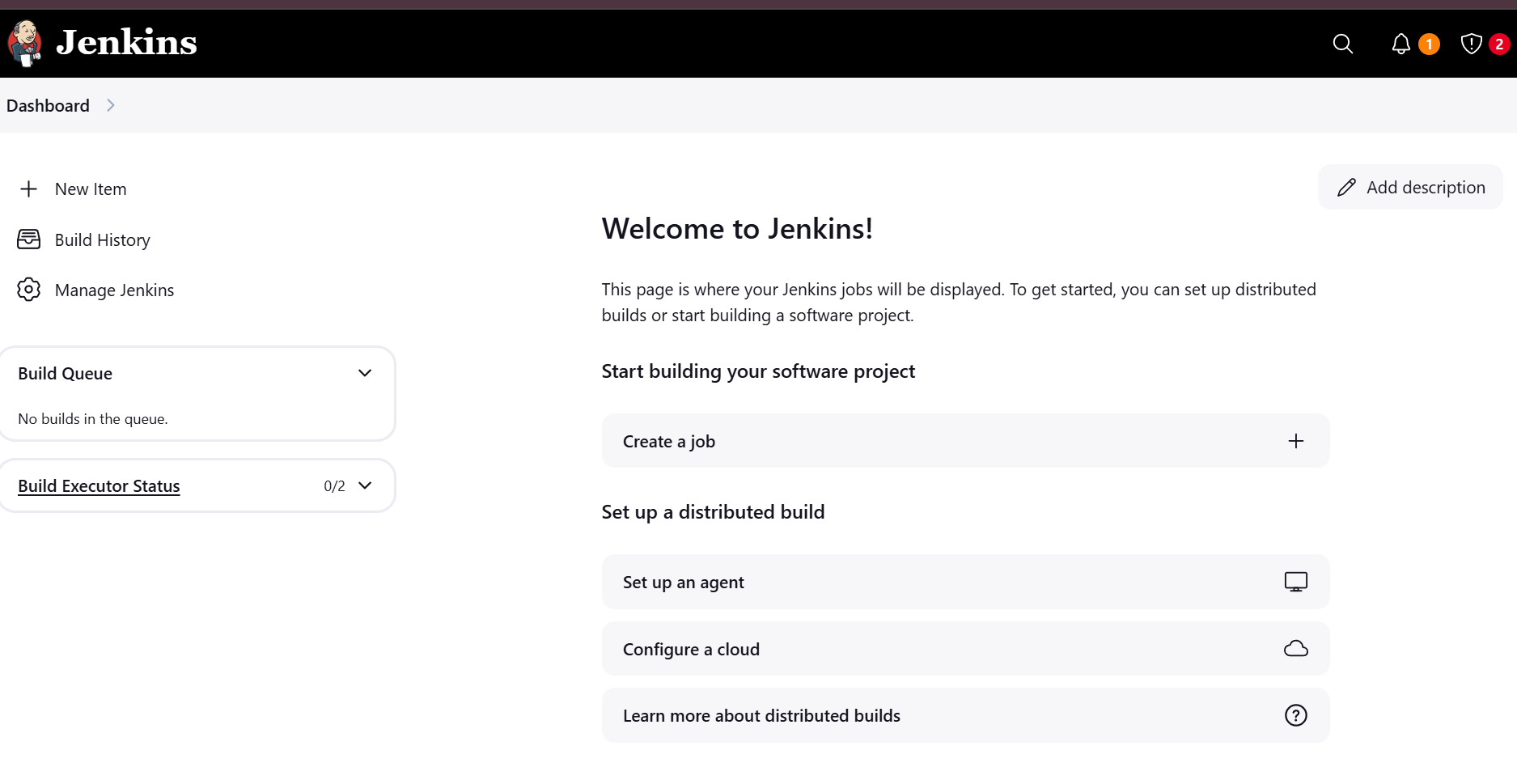Expand the Dashboard breadcrumb chevron
The image size is (1517, 784).
[x=111, y=106]
